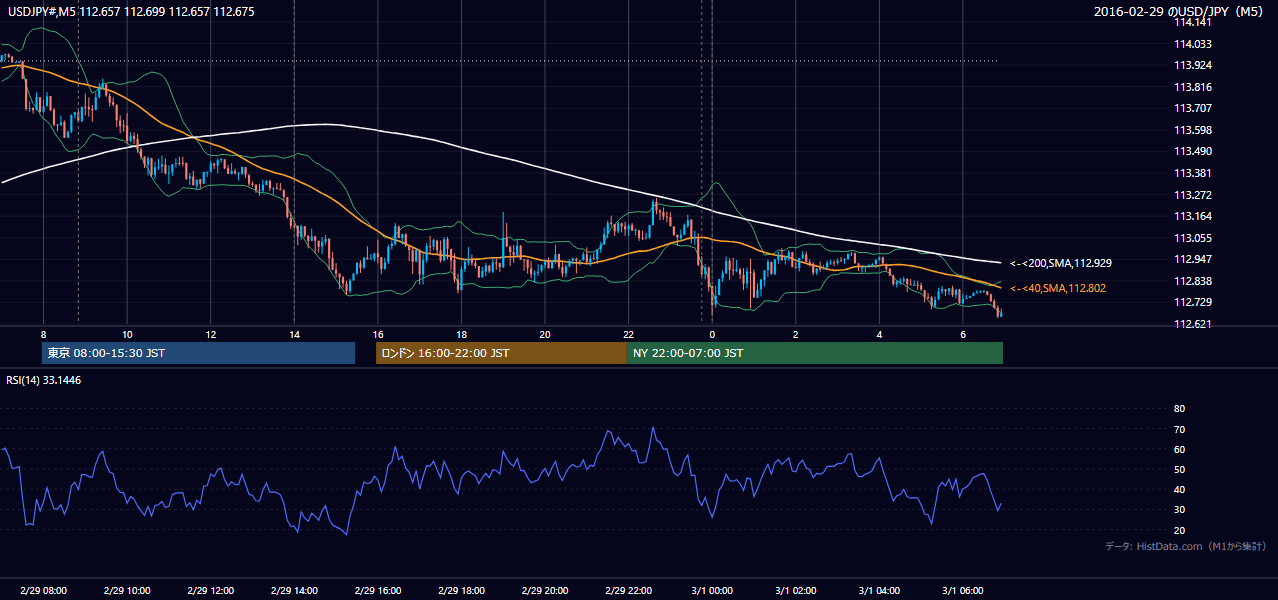Click price axis label 114.033
1278x600 pixels.
coord(1192,44)
